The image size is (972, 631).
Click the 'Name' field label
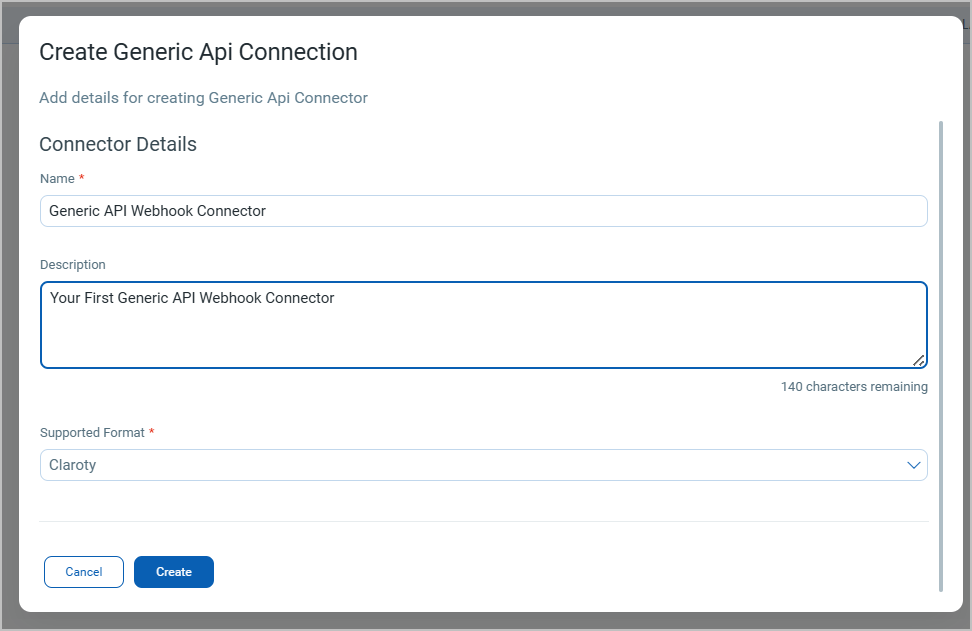coord(57,178)
